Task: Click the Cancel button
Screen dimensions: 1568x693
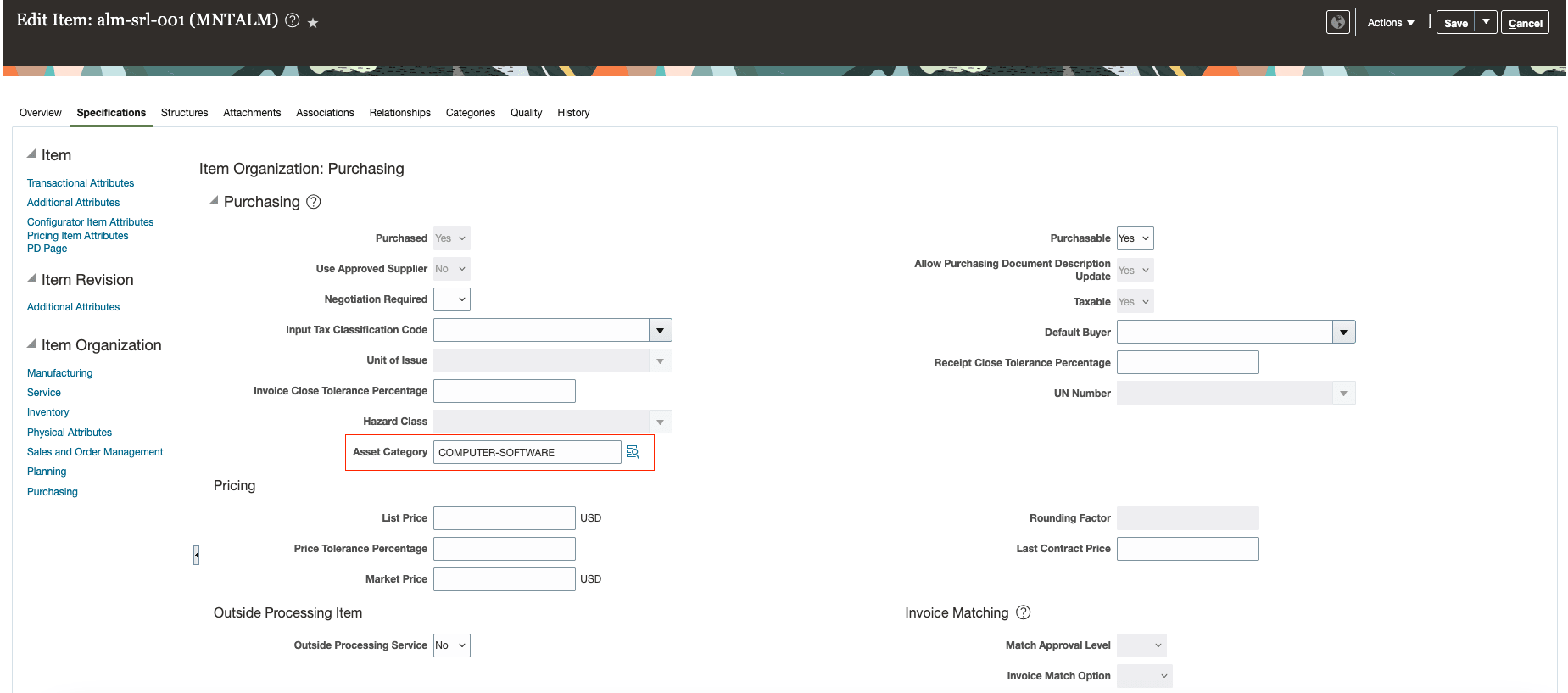Action: pyautogui.click(x=1525, y=23)
